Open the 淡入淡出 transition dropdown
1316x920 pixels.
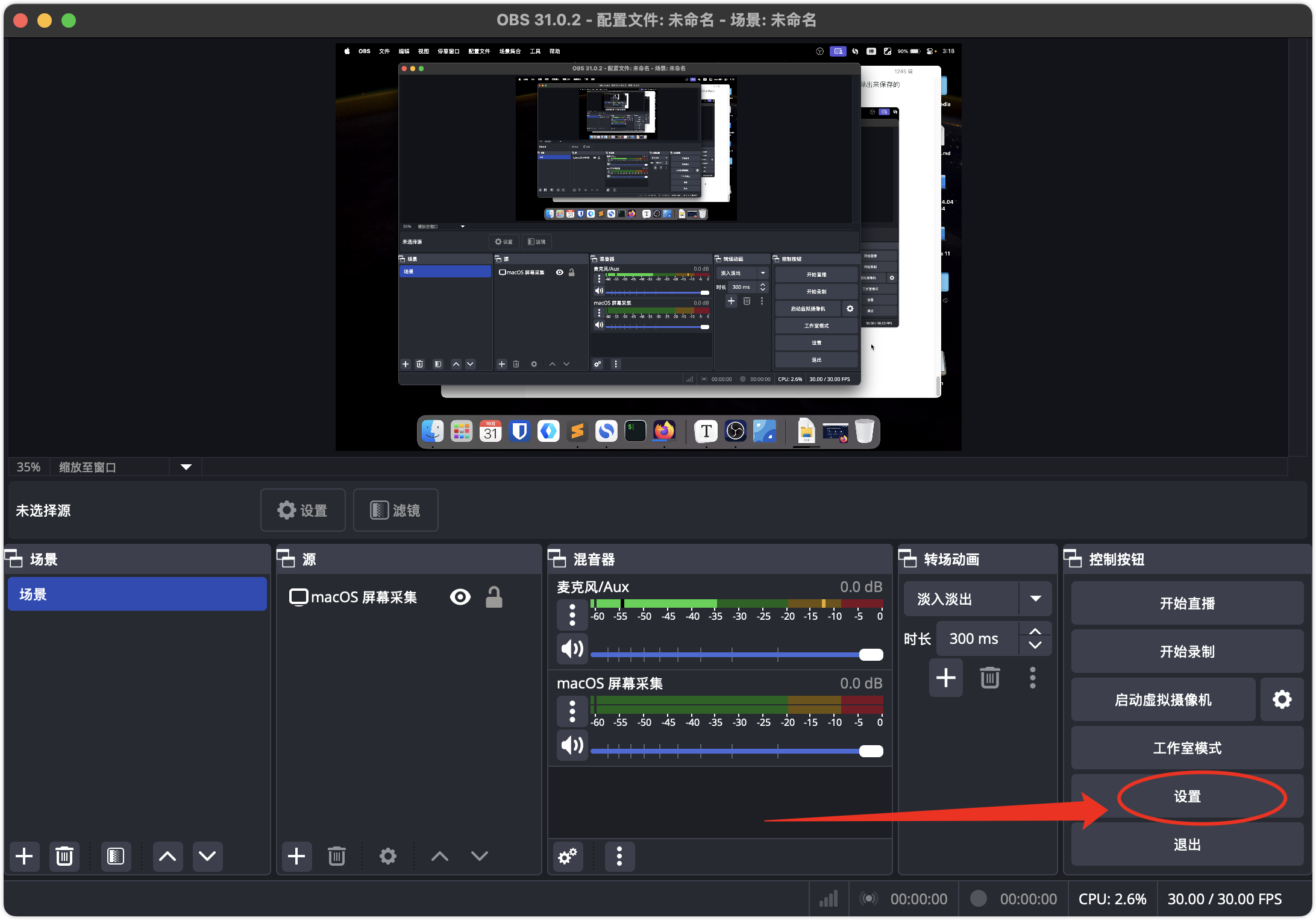pos(978,599)
